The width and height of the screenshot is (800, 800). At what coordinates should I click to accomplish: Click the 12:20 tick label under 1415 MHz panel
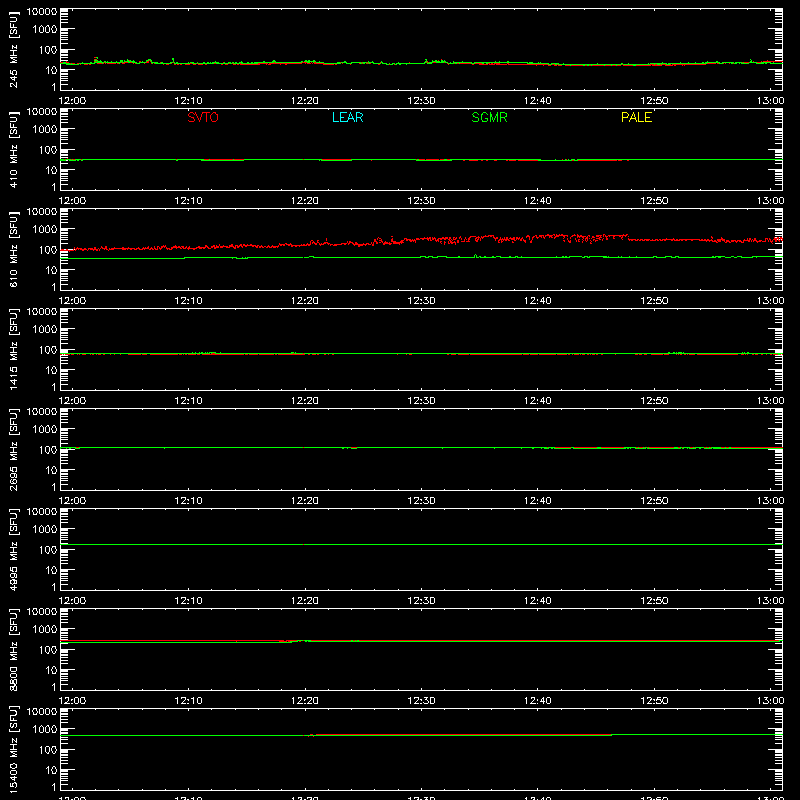pyautogui.click(x=305, y=401)
